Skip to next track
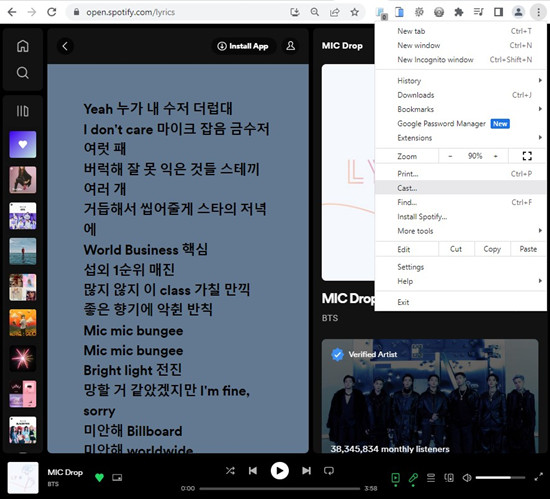Viewport: 550px width, 499px height. pos(306,471)
